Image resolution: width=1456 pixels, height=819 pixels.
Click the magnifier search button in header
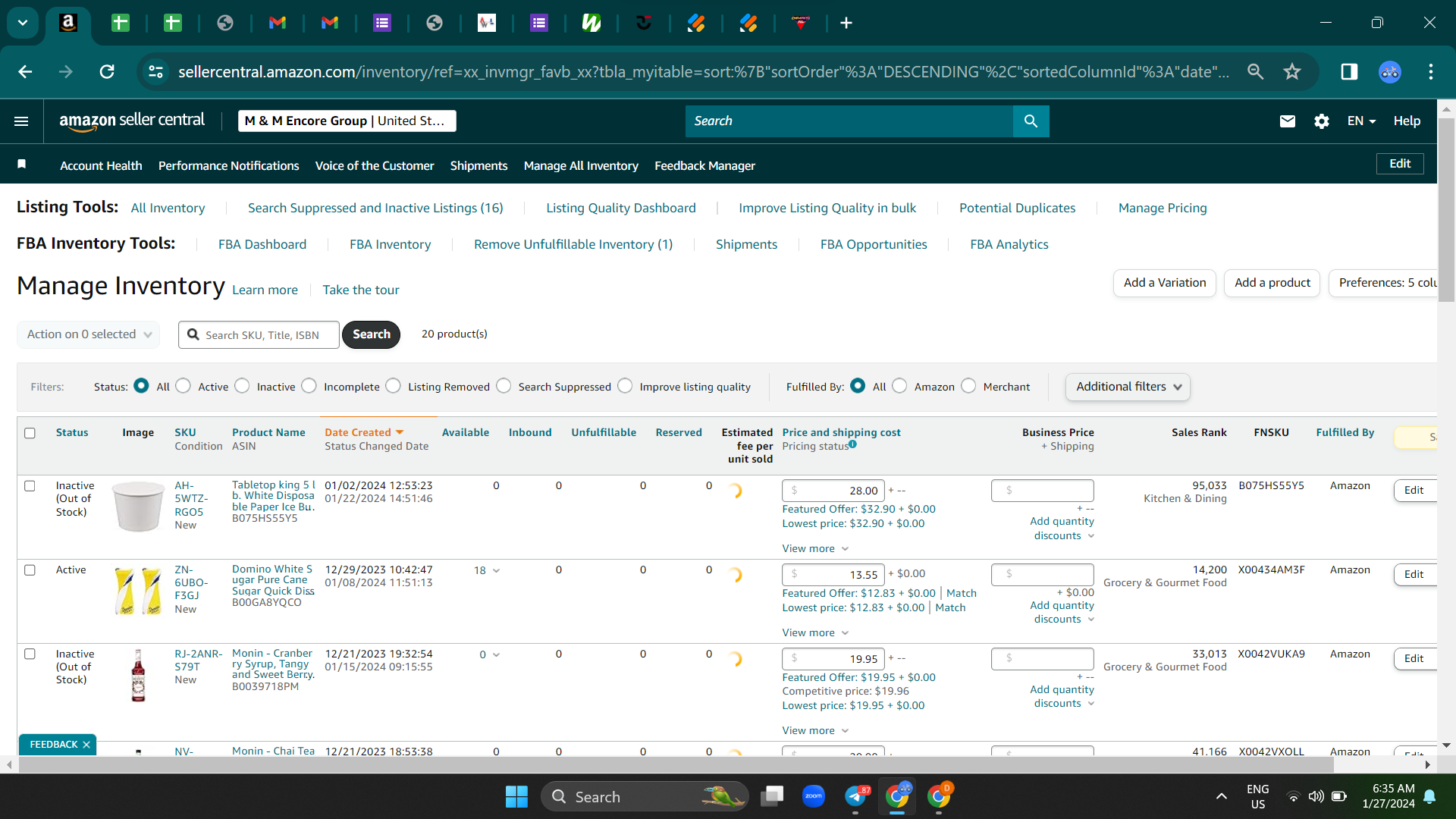pos(1031,121)
